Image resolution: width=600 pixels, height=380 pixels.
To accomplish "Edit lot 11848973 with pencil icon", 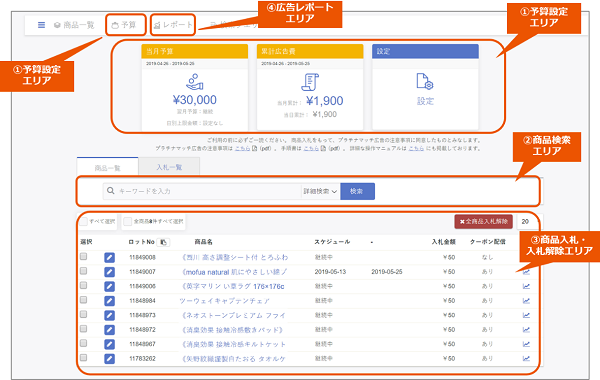I will click(x=109, y=315).
